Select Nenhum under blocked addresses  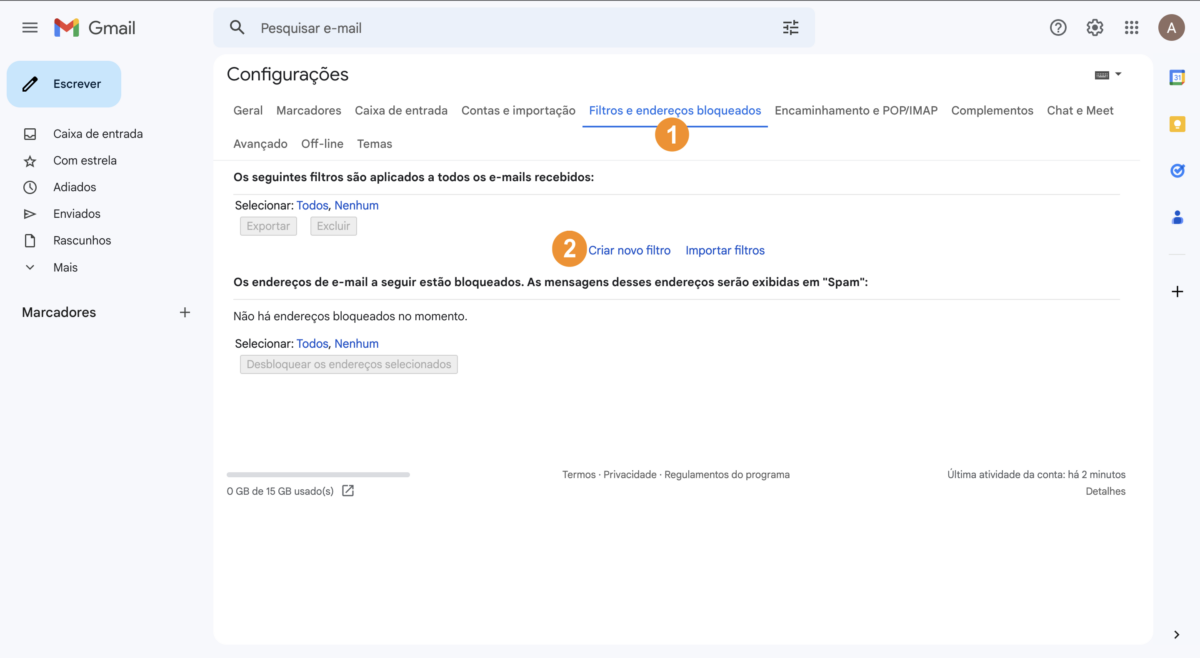click(x=356, y=343)
